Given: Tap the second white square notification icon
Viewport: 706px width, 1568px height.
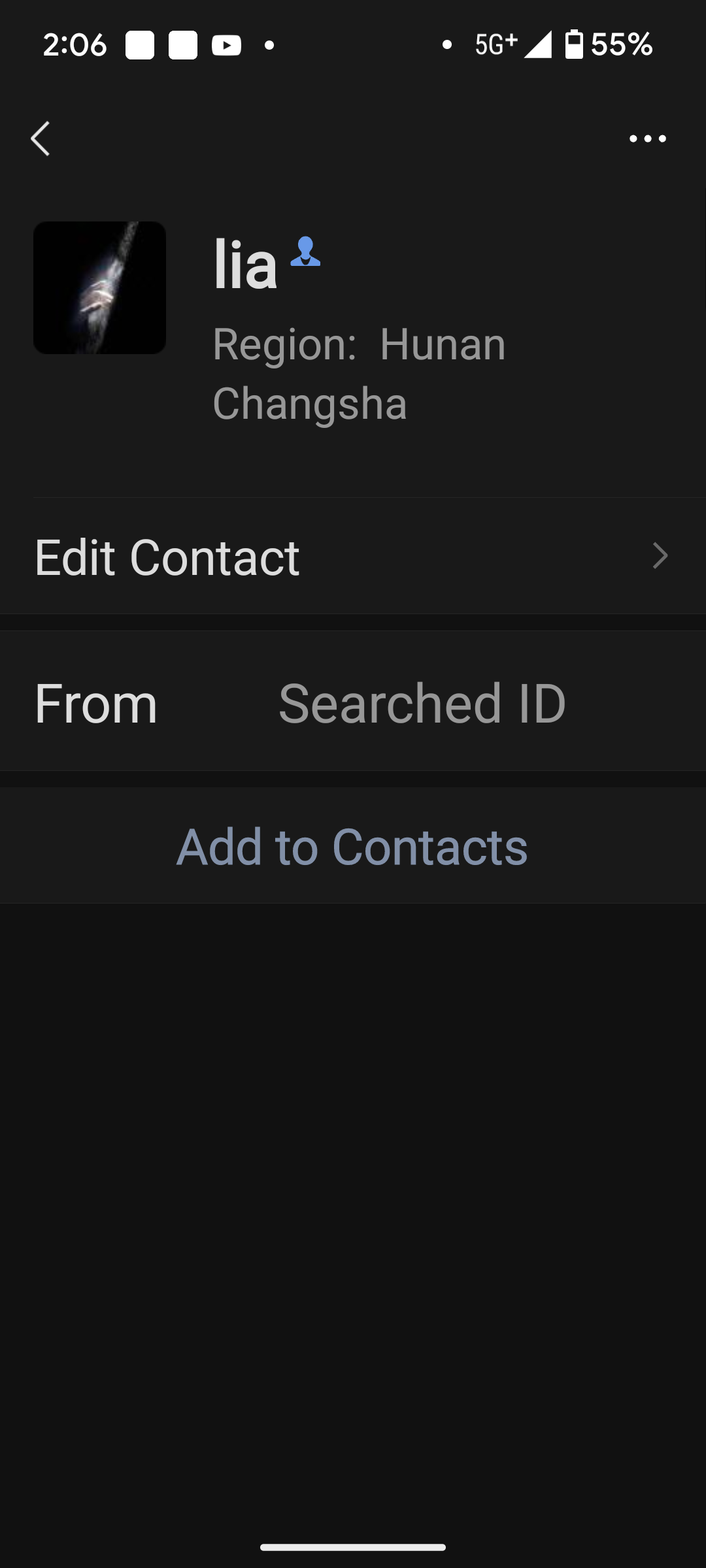Looking at the screenshot, I should tap(183, 45).
